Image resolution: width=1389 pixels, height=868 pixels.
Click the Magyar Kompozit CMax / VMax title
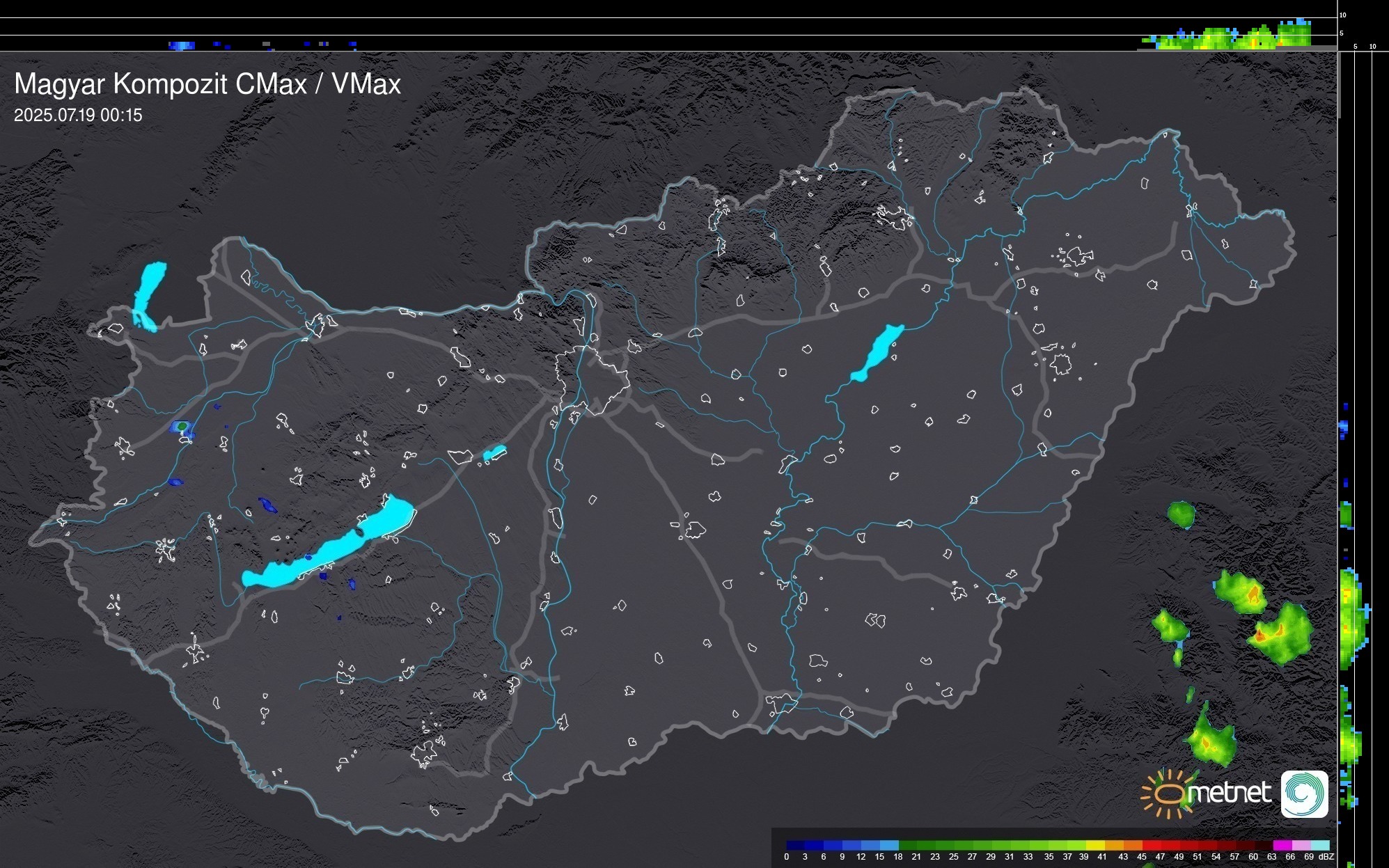pos(207,84)
